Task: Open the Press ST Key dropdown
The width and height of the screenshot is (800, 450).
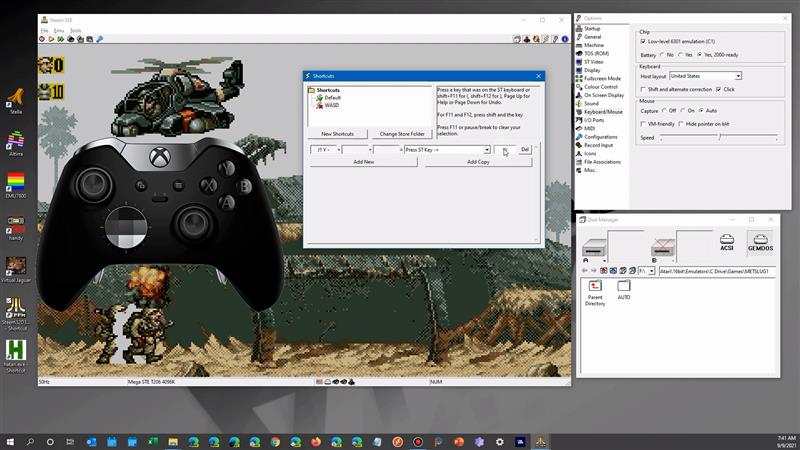Action: [x=447, y=149]
